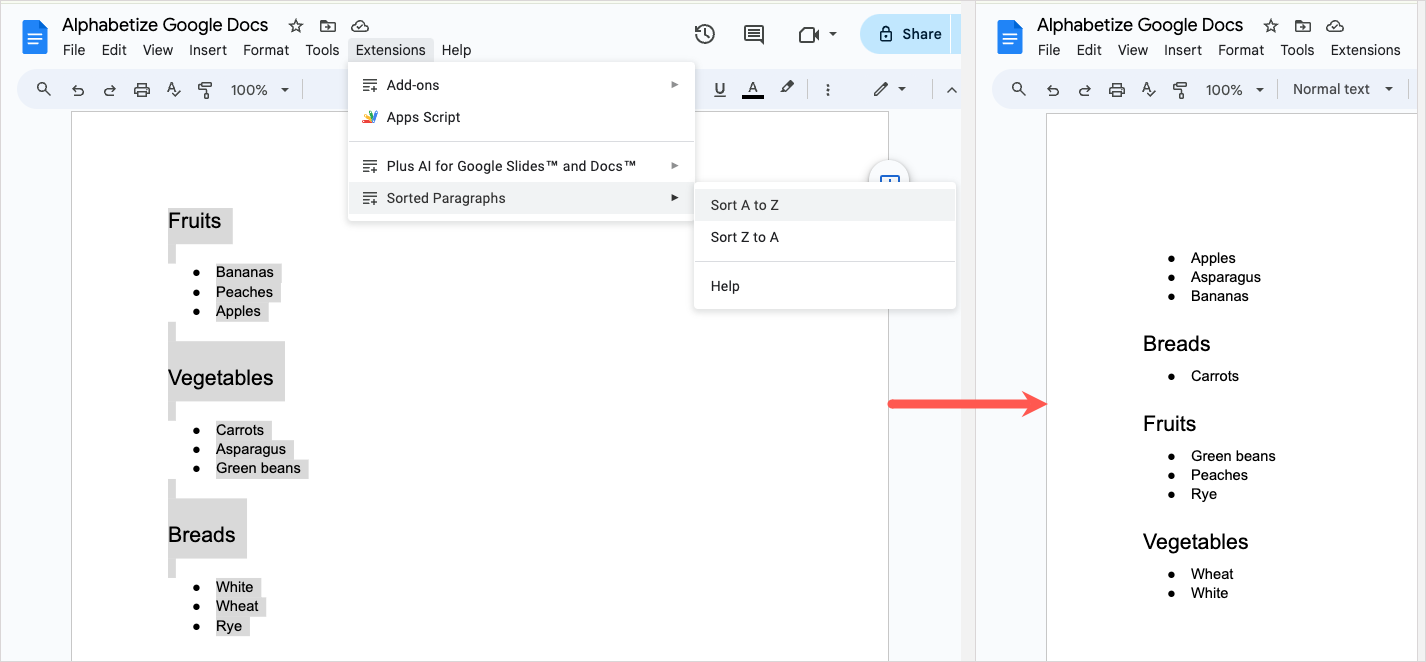Click move-to-folder icon in right window
This screenshot has width=1426, height=662.
tap(1302, 26)
